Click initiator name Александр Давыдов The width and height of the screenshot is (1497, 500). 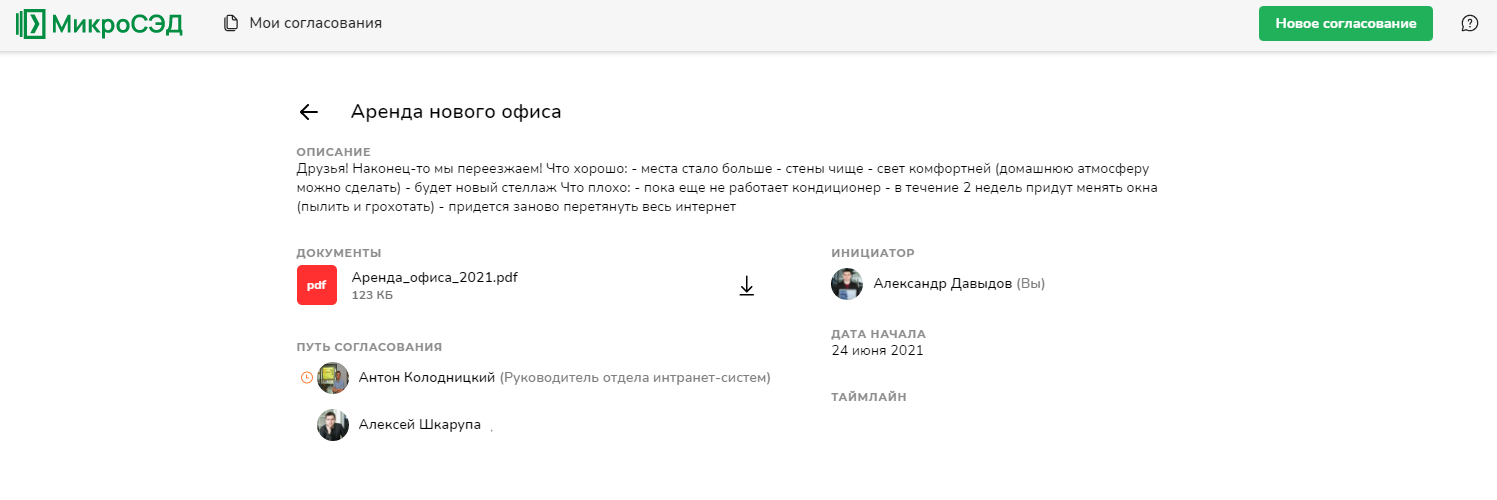943,284
